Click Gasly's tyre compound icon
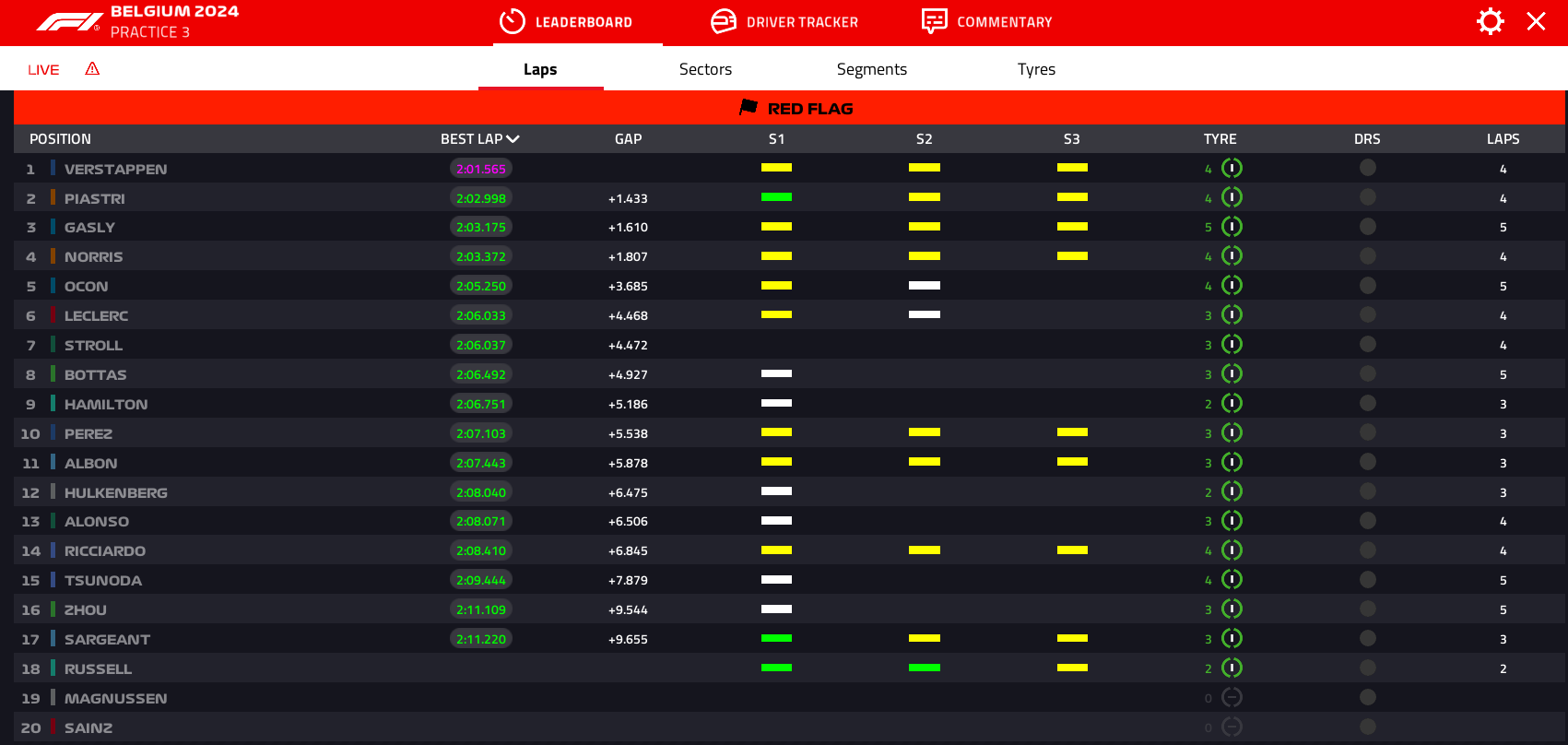The width and height of the screenshot is (1568, 745). (1232, 227)
